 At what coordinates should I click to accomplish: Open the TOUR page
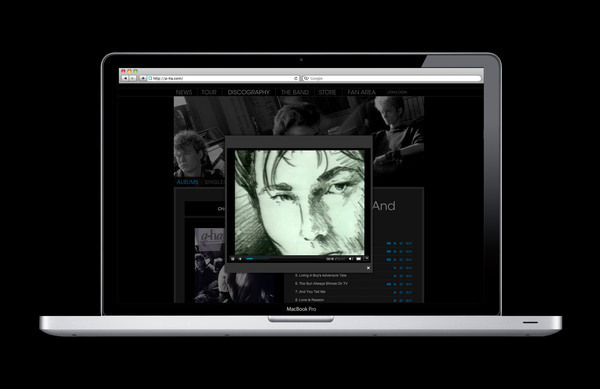coord(209,92)
